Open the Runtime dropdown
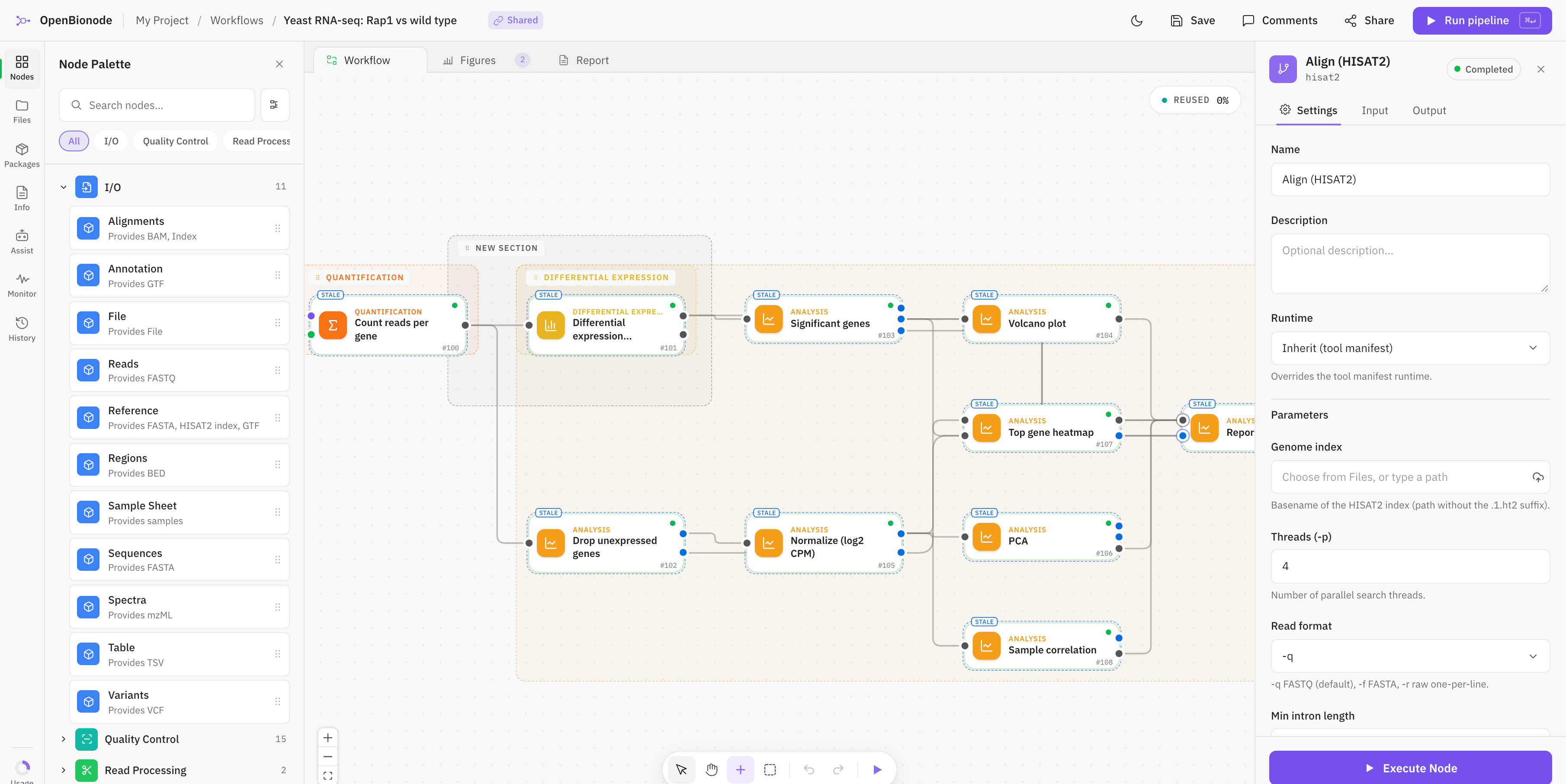The width and height of the screenshot is (1566, 784). tap(1410, 348)
